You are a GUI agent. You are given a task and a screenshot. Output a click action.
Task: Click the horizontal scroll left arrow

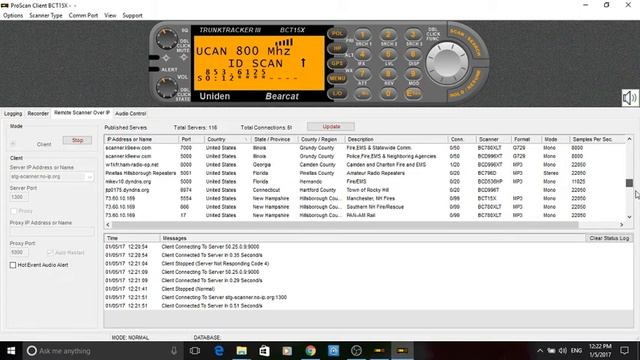tap(108, 225)
